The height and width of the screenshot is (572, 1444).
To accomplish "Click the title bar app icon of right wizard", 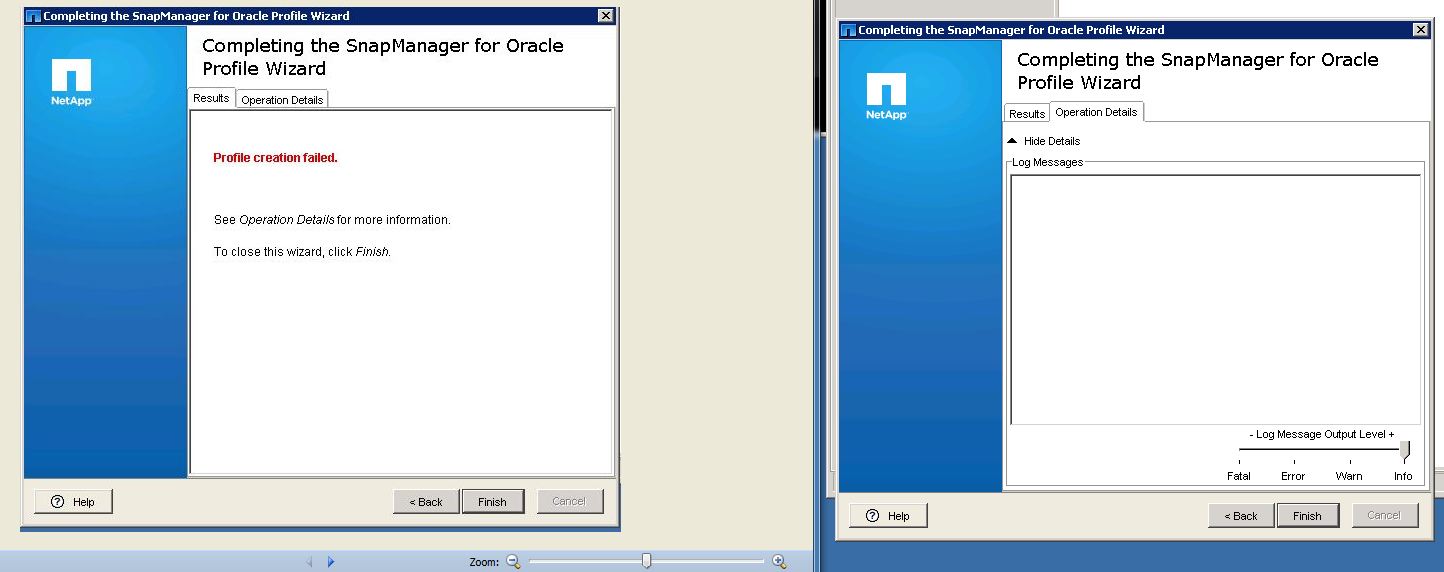I will click(848, 30).
